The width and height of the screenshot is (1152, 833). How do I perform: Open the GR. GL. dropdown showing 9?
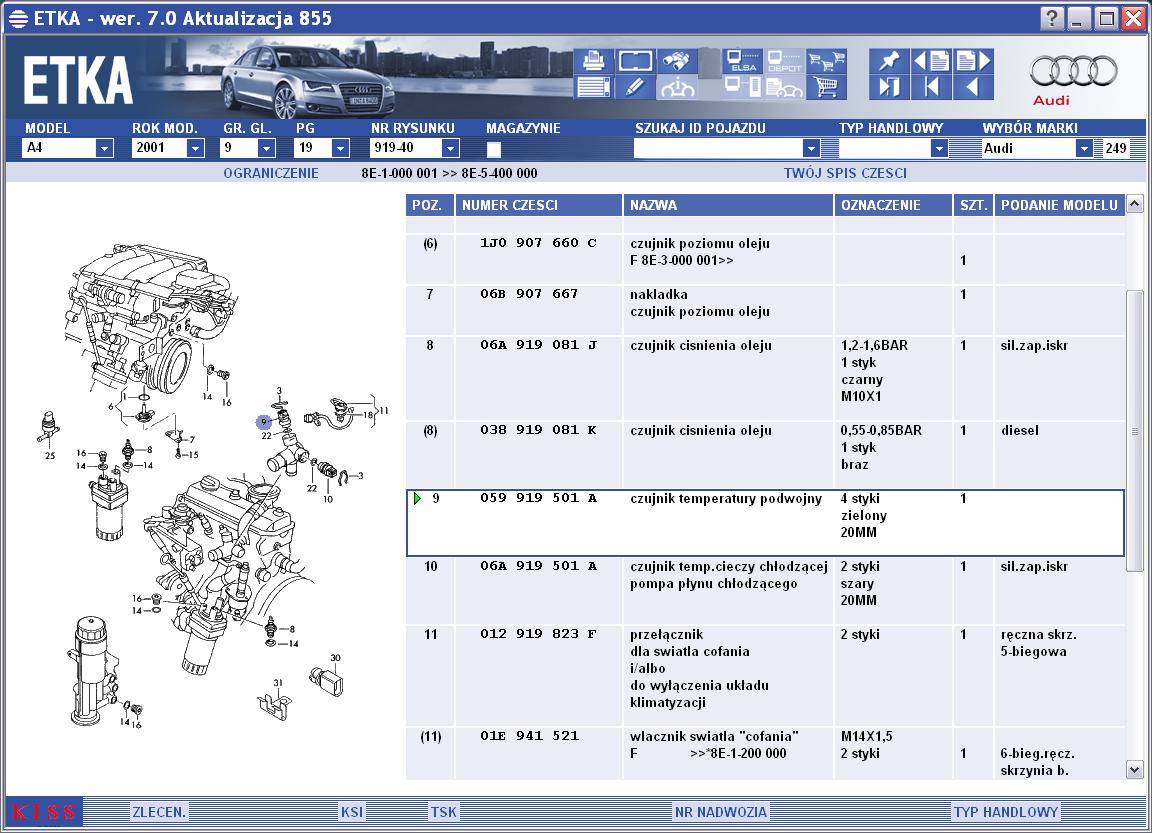point(266,148)
